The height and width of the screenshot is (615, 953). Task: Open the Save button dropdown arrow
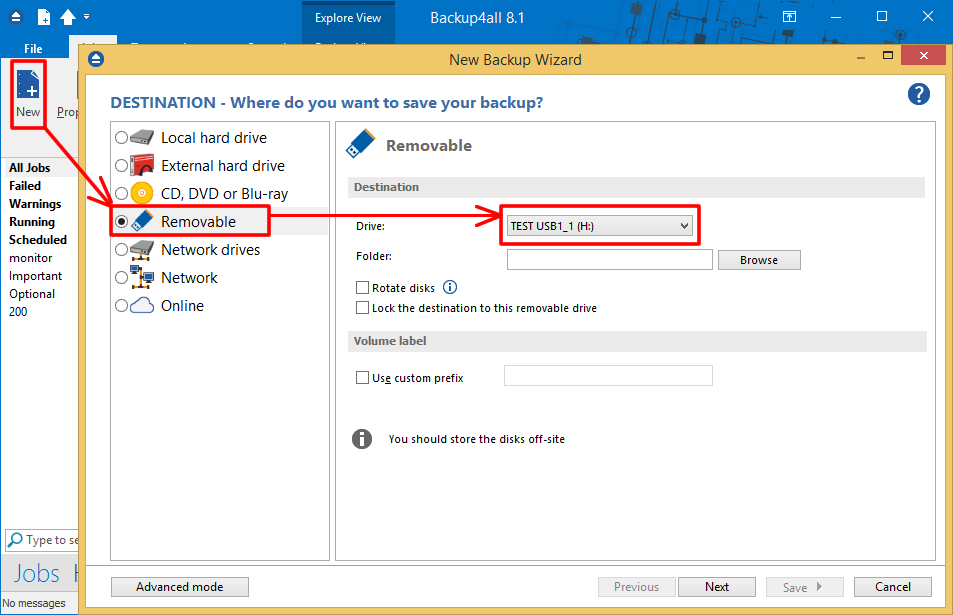pos(819,586)
